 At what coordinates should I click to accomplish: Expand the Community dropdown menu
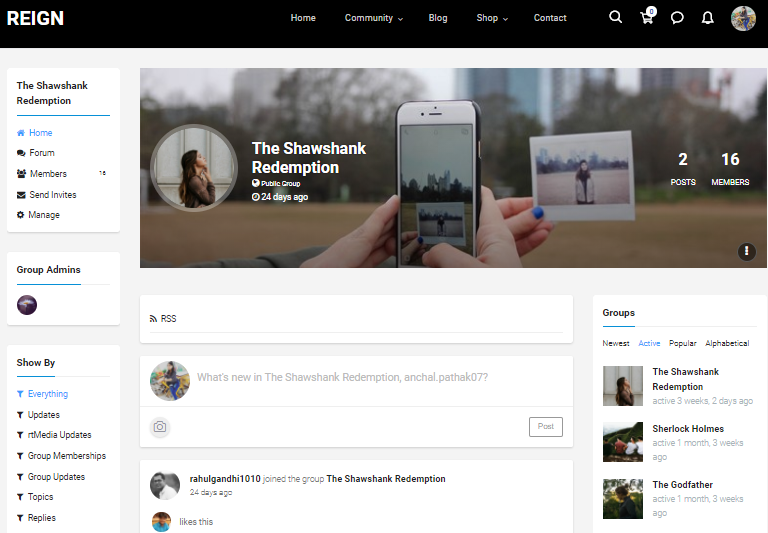point(374,18)
